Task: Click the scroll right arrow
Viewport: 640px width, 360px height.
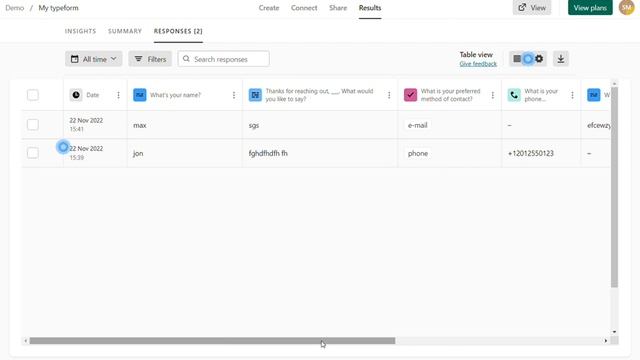Action: pos(606,340)
